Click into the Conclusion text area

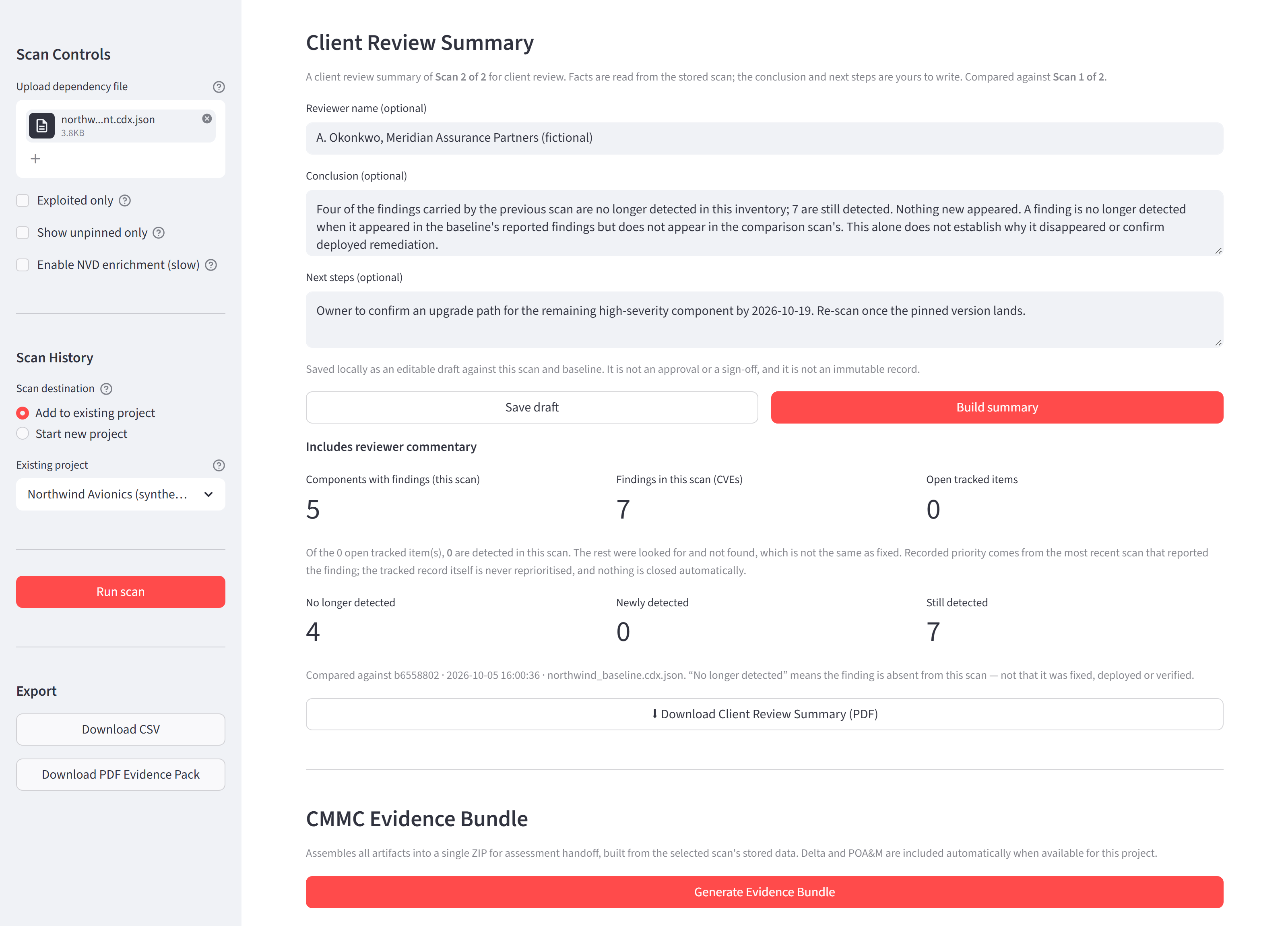(764, 223)
